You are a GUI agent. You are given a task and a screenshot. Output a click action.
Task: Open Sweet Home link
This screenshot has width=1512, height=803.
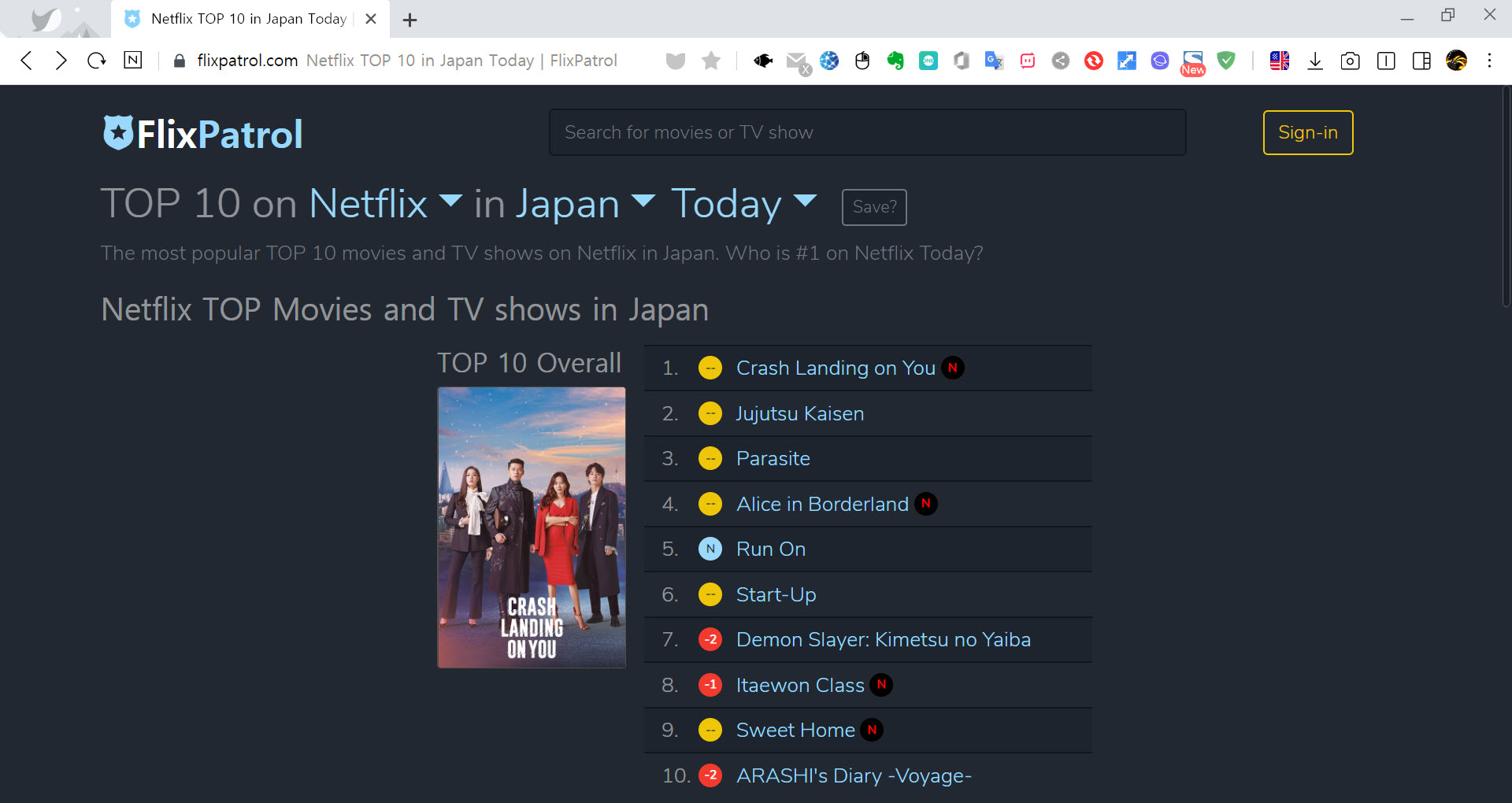795,730
